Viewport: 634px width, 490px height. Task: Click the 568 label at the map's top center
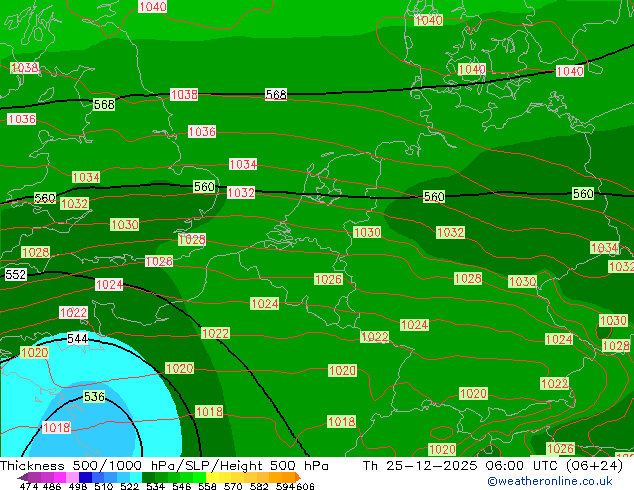276,94
